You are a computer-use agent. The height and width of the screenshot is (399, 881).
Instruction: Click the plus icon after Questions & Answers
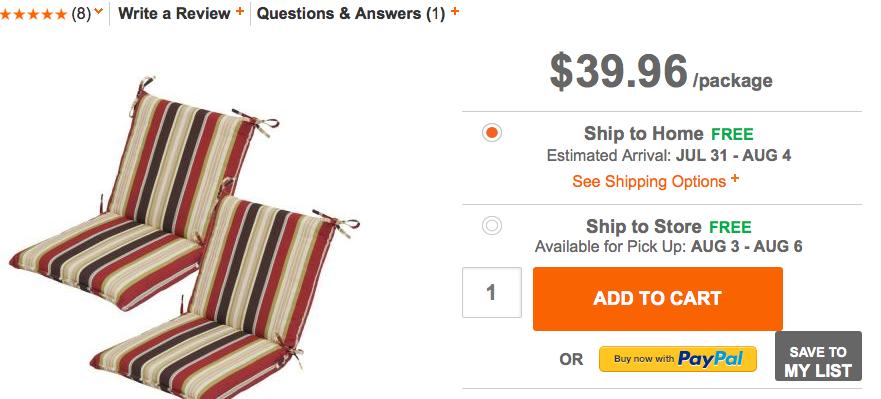455,11
